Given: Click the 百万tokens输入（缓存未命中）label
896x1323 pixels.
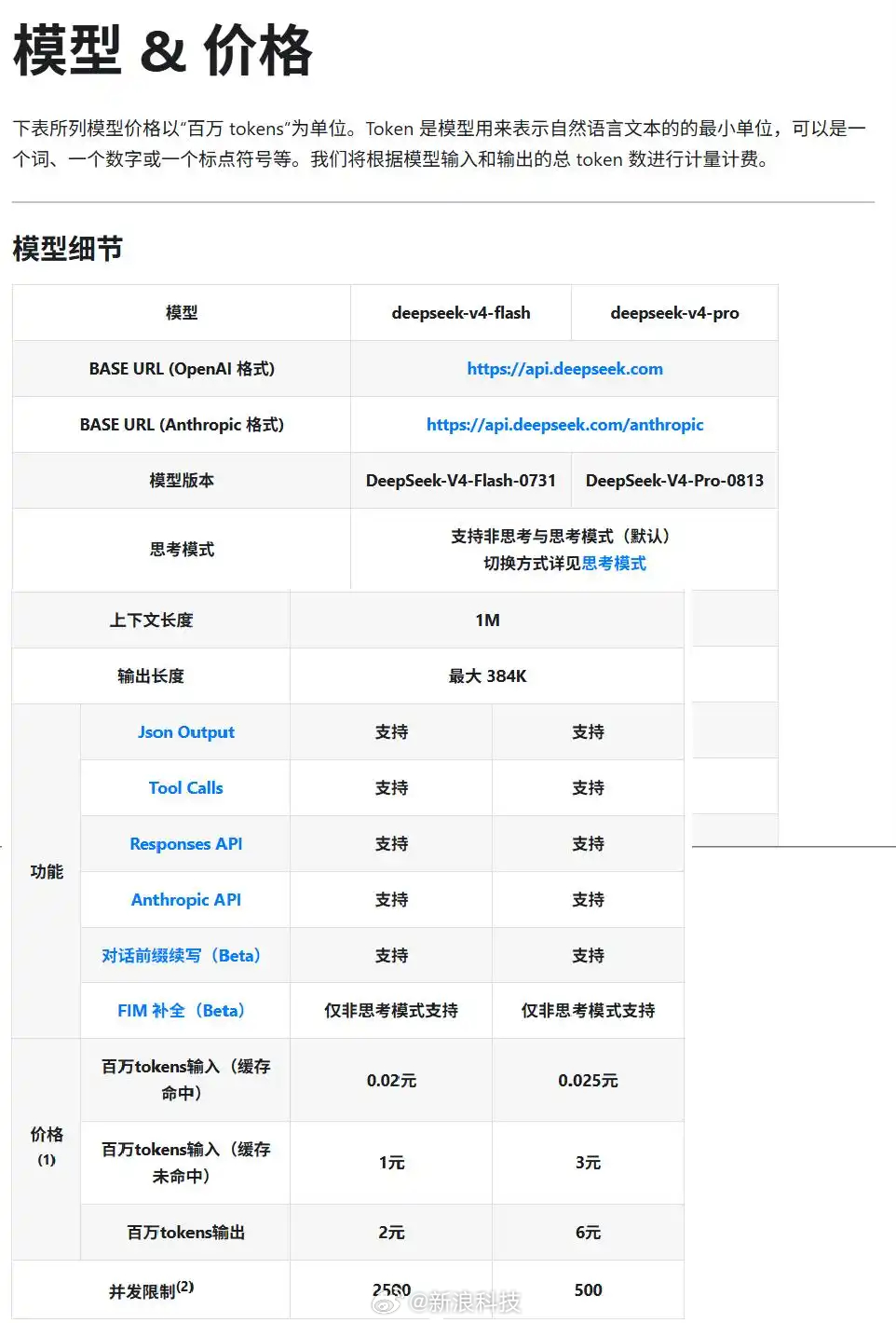Looking at the screenshot, I should (x=185, y=1163).
